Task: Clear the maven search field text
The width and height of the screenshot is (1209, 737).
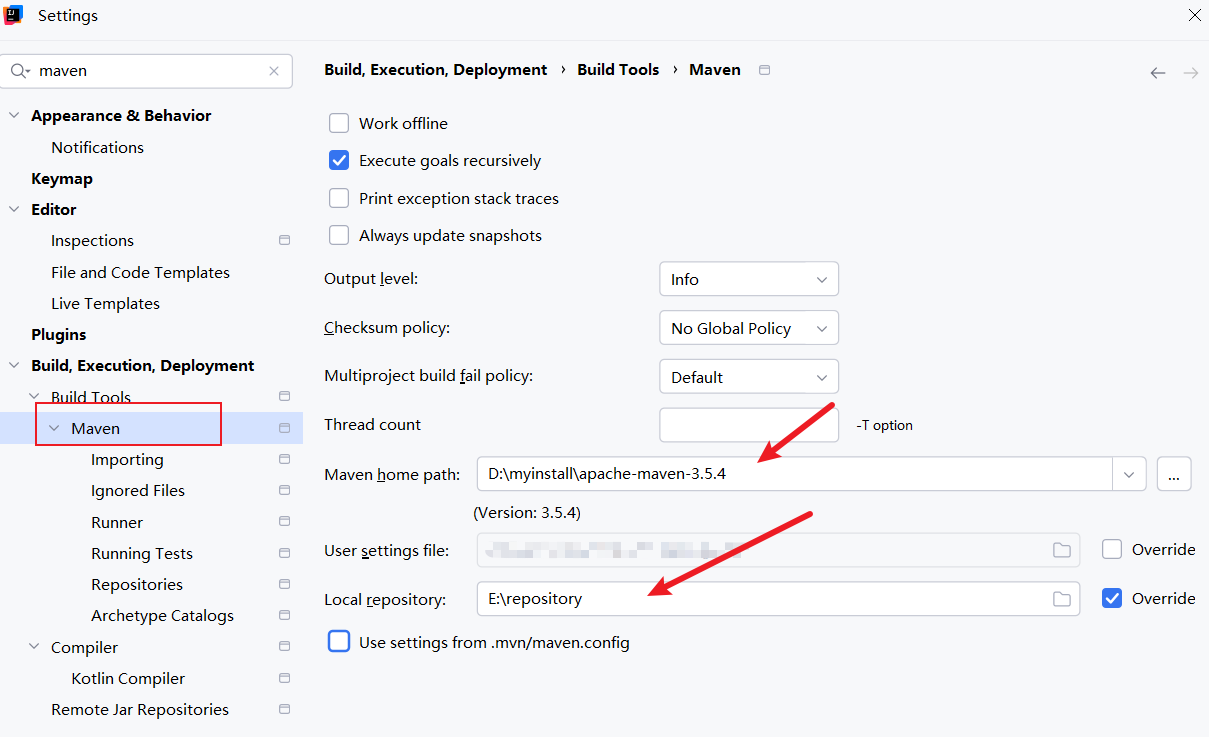Action: 274,71
